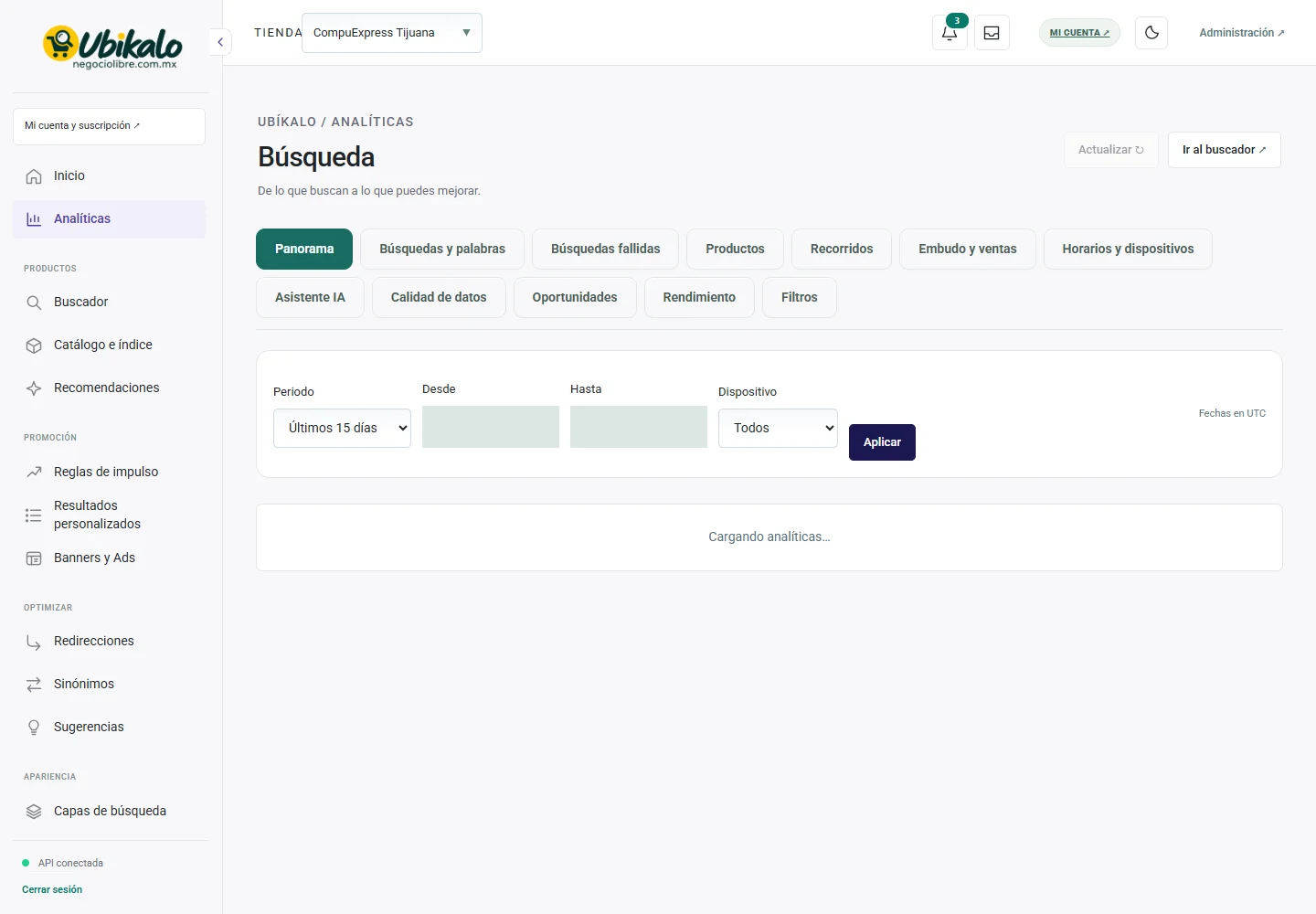Open the Dispositivo dropdown Todos
Screen dimensions: 1316x914
(x=778, y=428)
